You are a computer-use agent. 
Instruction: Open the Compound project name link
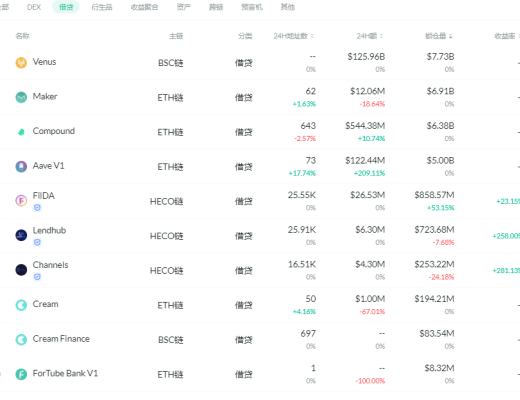(x=54, y=131)
